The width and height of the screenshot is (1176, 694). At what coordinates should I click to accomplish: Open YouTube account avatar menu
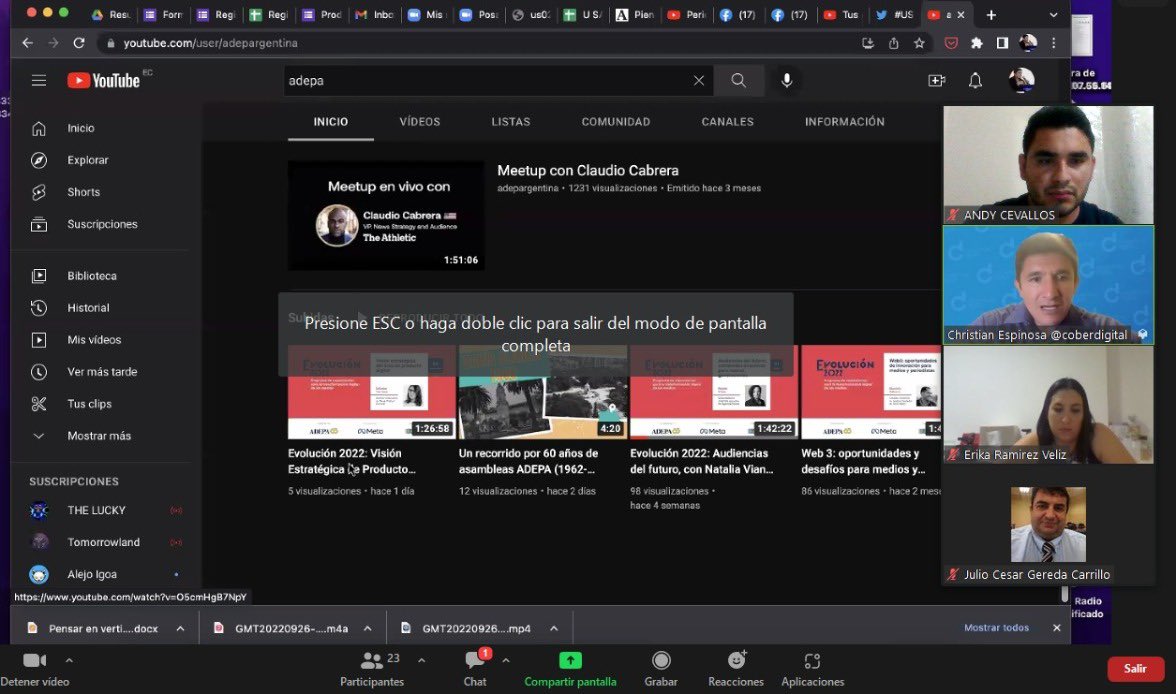tap(1021, 80)
